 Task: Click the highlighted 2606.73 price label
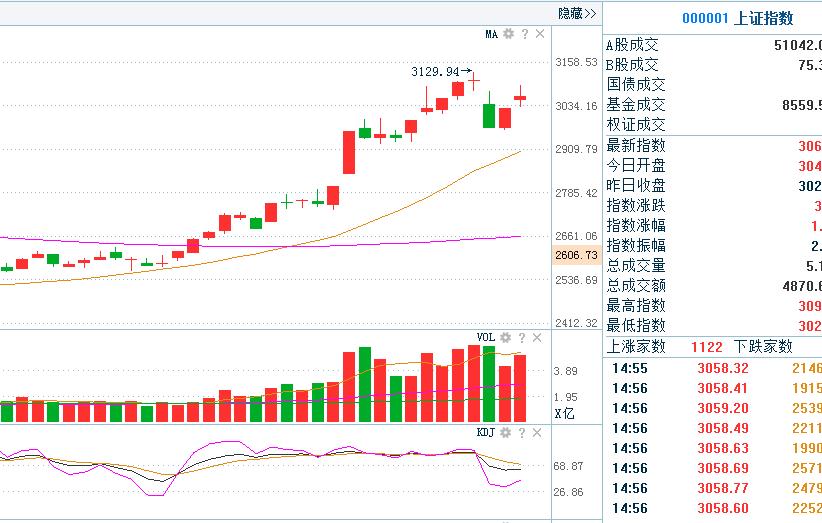tap(576, 255)
